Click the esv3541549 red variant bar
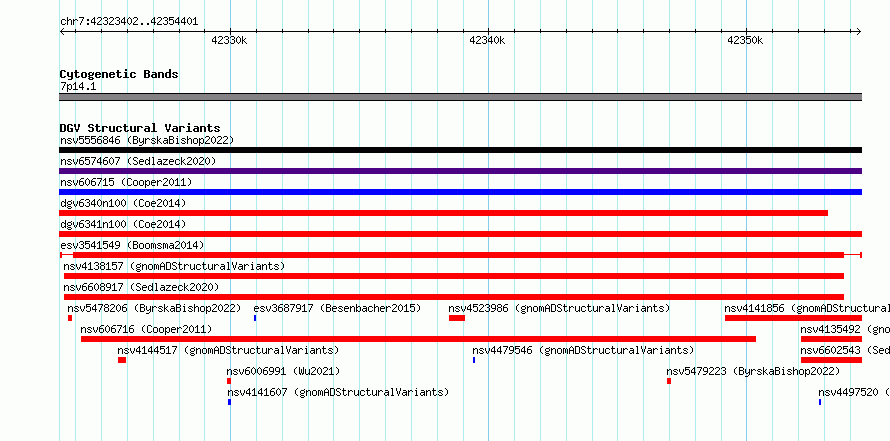The width and height of the screenshot is (890, 441). (459, 255)
